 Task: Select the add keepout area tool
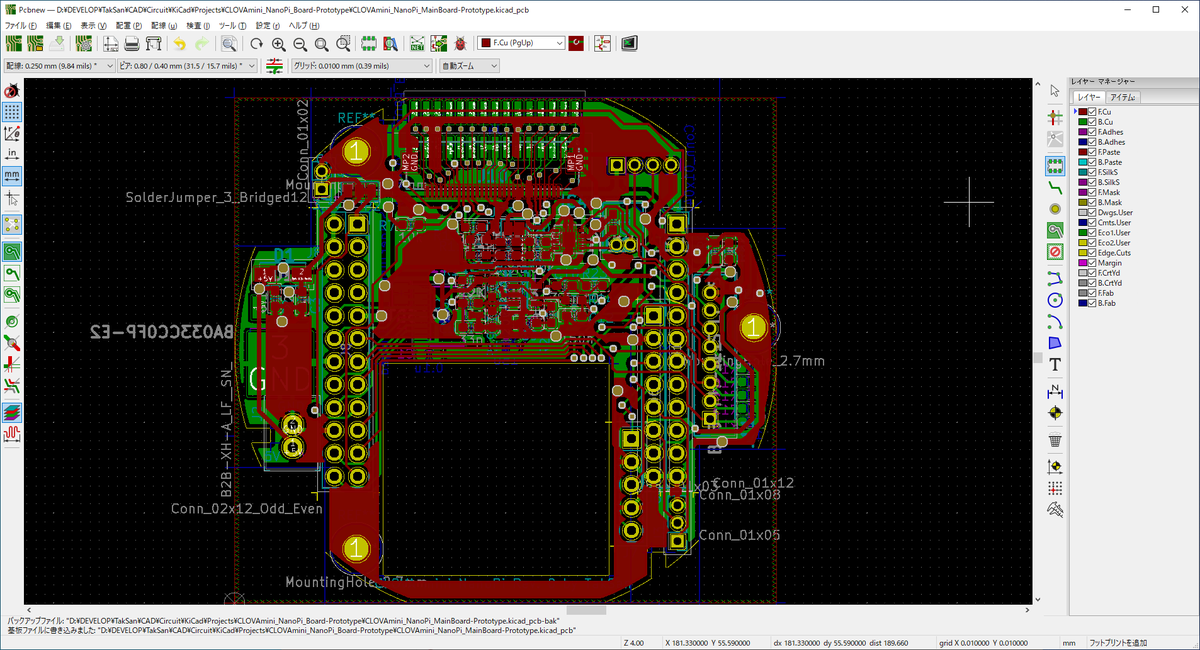point(1054,252)
